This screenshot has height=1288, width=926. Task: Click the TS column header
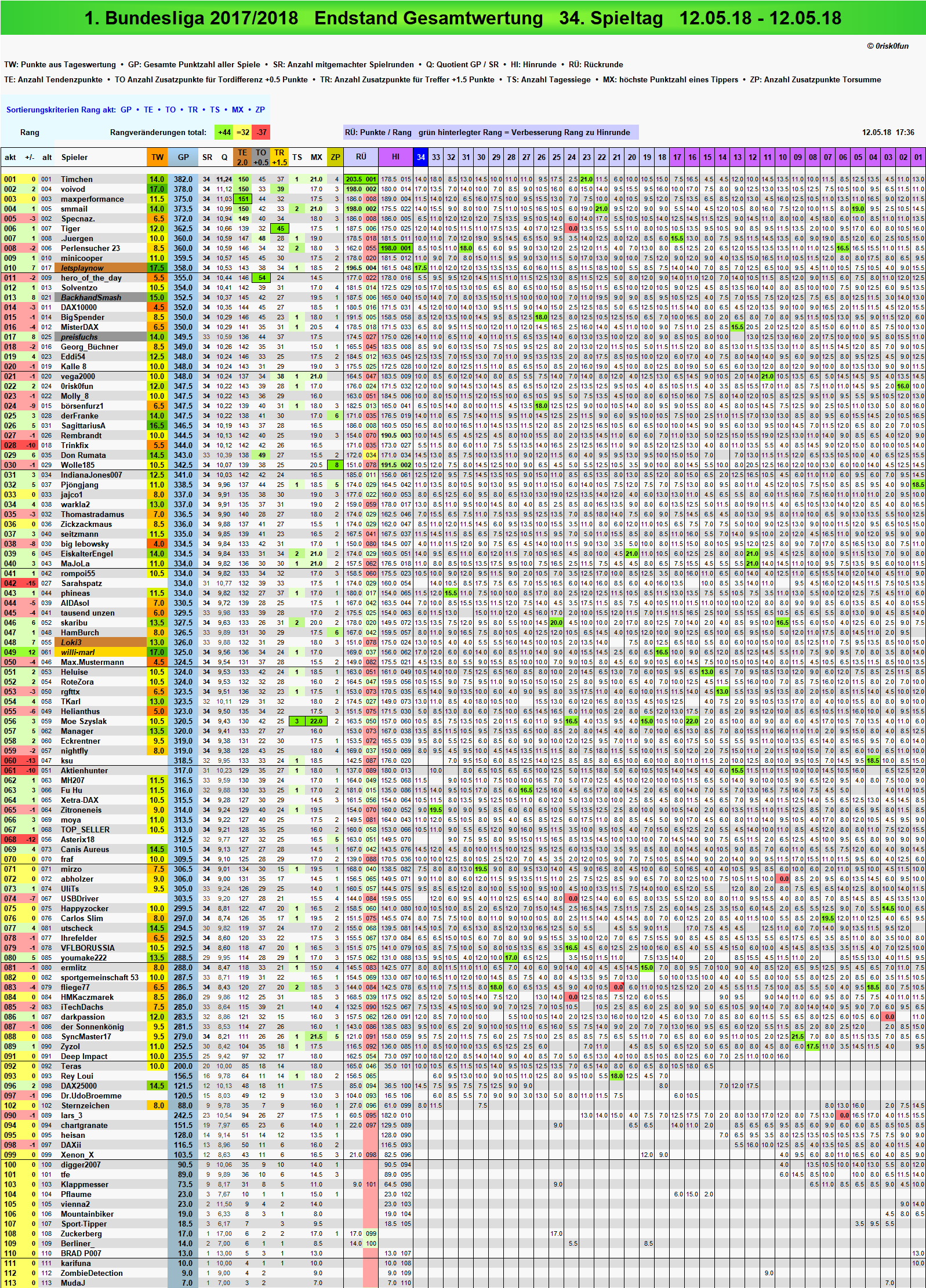click(297, 157)
